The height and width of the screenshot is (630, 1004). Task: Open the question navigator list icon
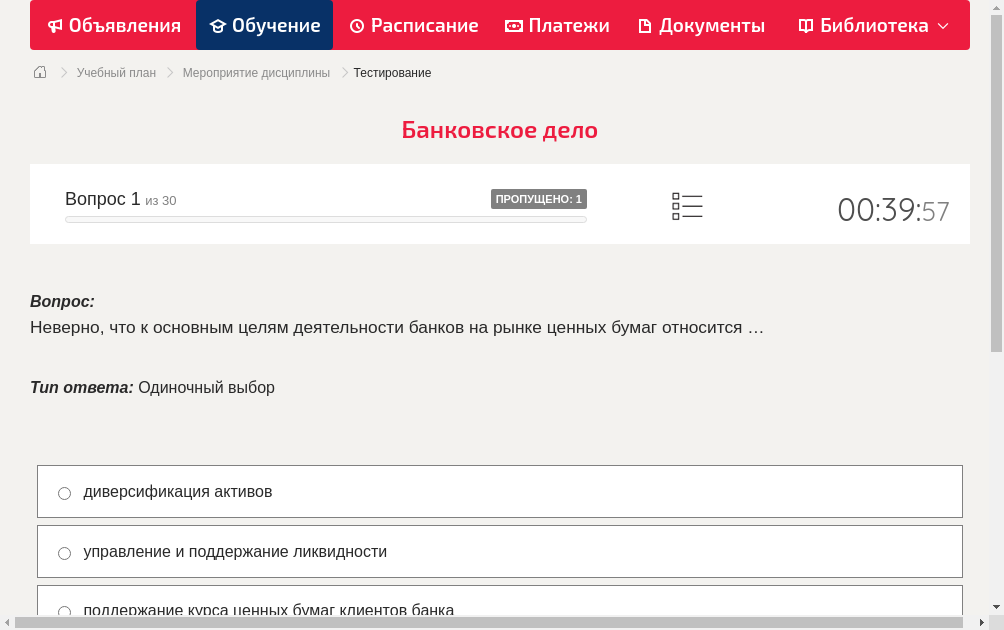[687, 206]
